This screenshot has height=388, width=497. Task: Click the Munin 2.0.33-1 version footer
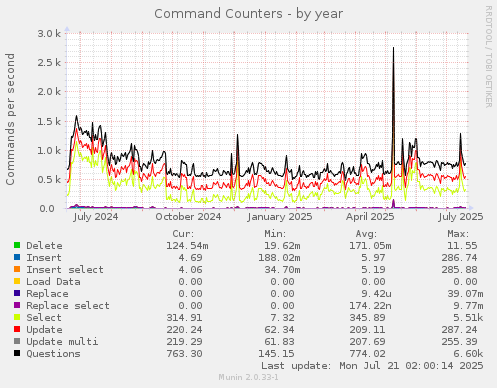click(x=248, y=377)
